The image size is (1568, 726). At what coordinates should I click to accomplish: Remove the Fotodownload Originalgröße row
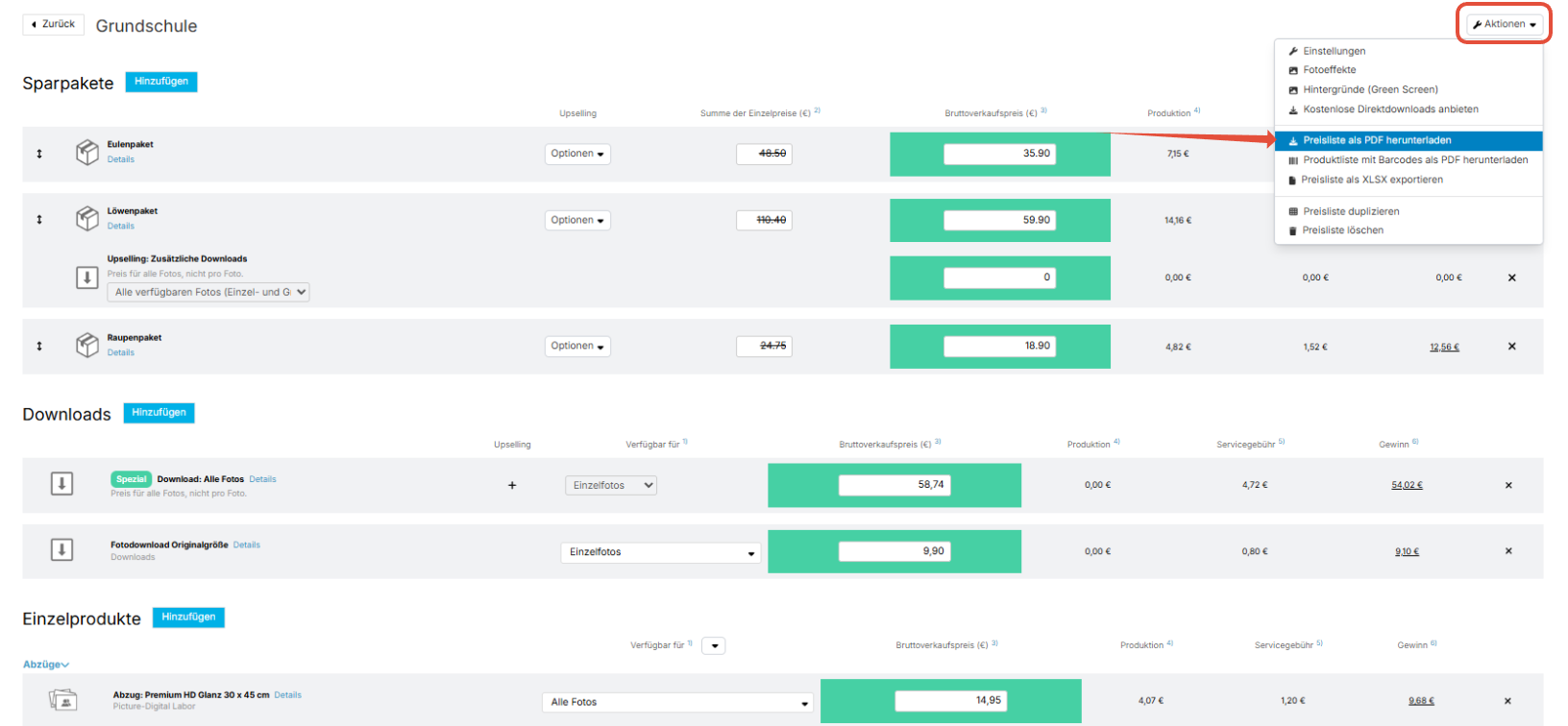point(1508,551)
